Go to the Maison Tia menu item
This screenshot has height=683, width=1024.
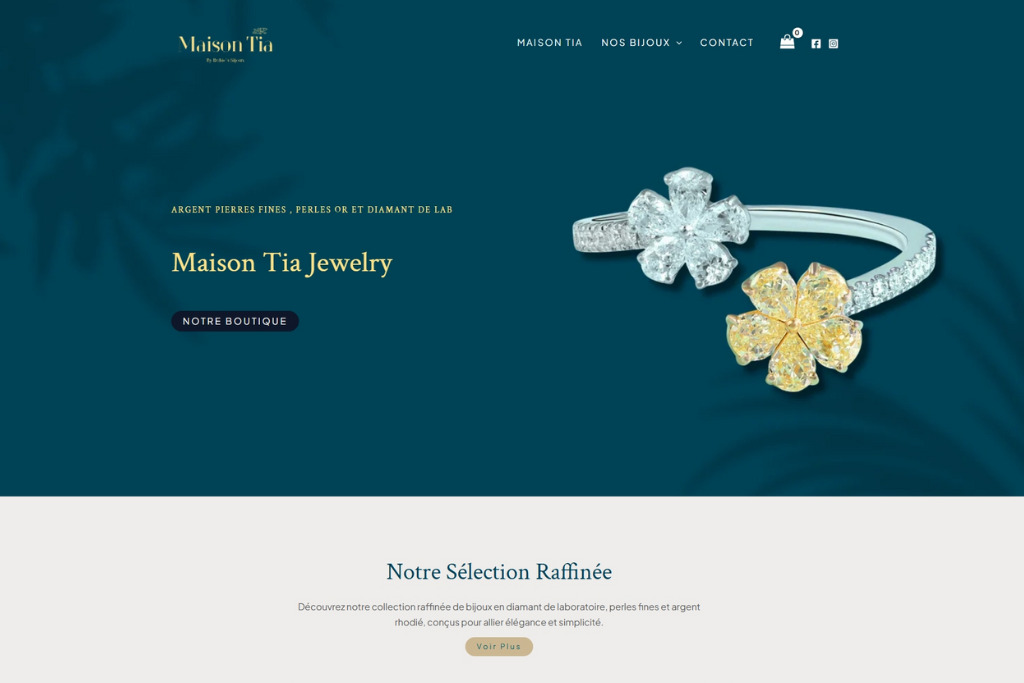[x=549, y=42]
